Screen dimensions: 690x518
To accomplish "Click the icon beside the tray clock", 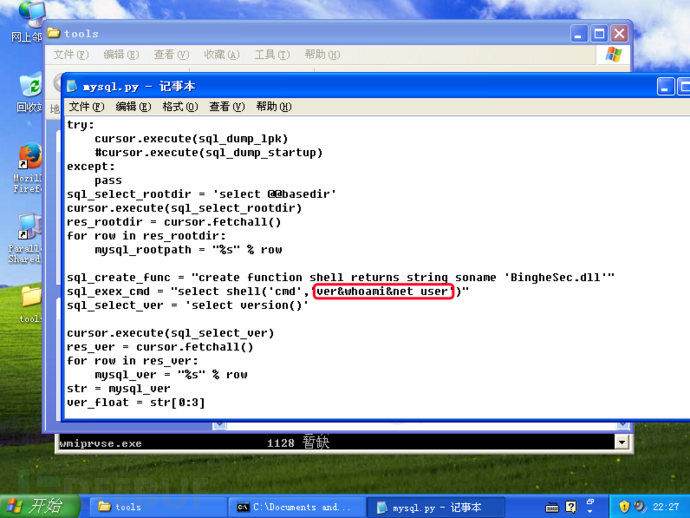I will click(639, 507).
